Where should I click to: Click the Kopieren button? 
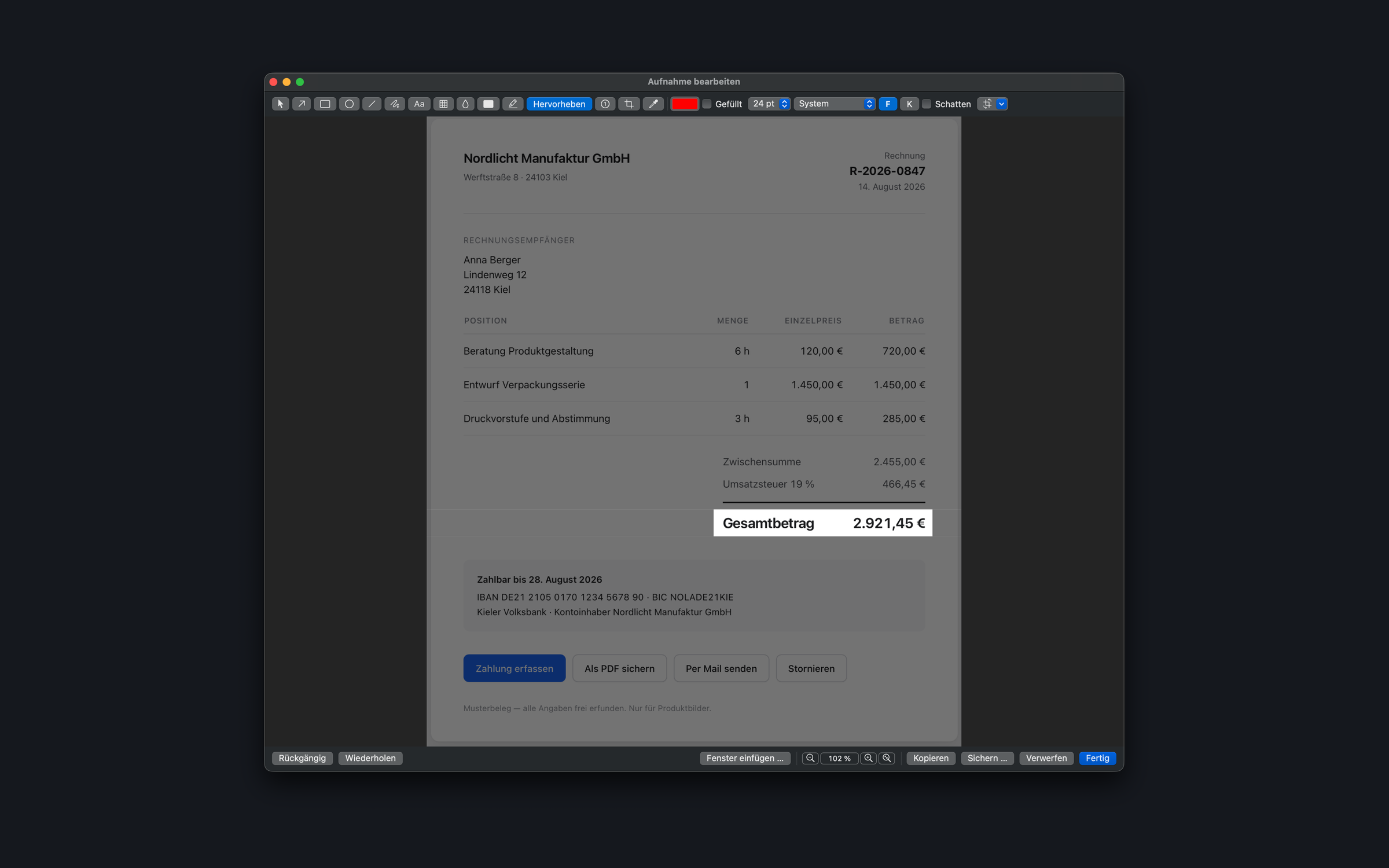coord(931,758)
